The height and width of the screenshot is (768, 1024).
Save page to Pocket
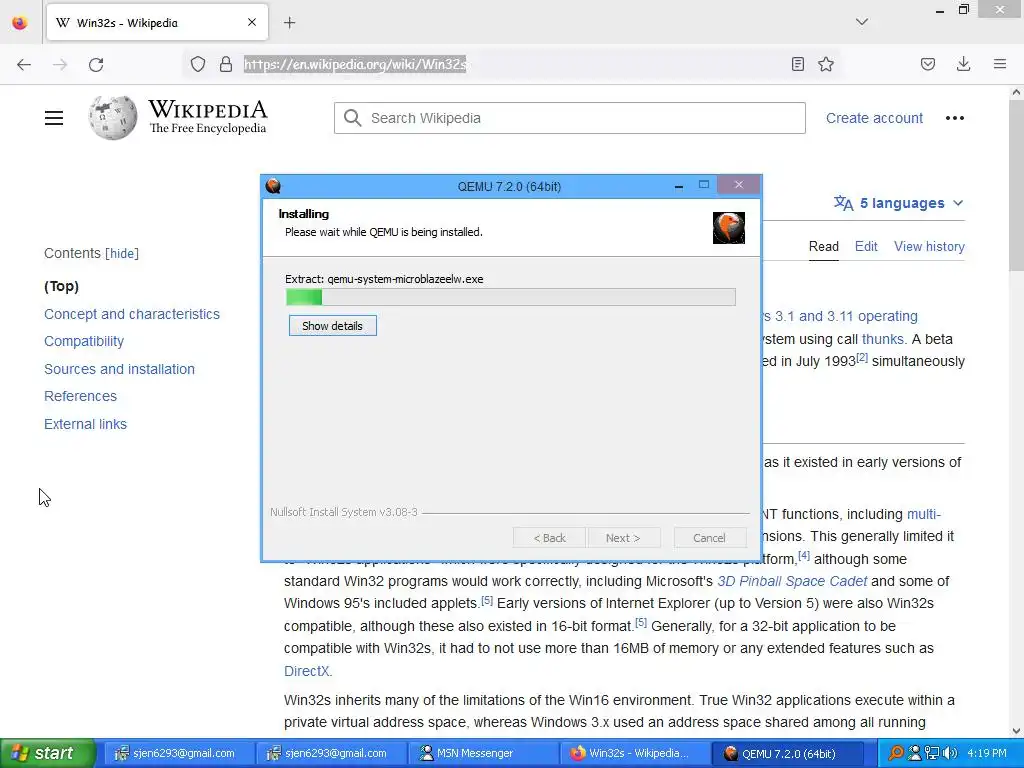point(927,64)
